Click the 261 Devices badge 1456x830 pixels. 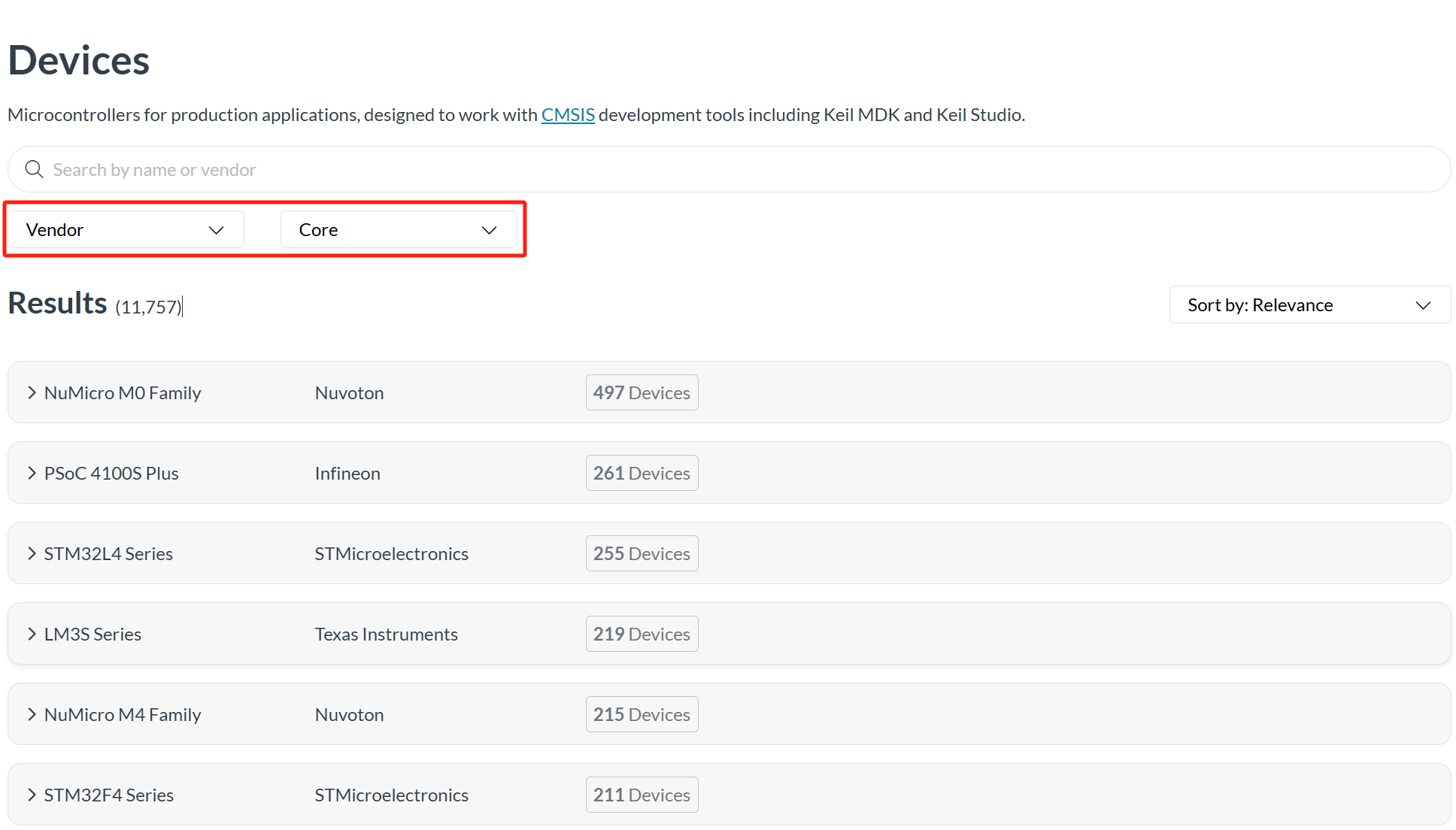642,473
